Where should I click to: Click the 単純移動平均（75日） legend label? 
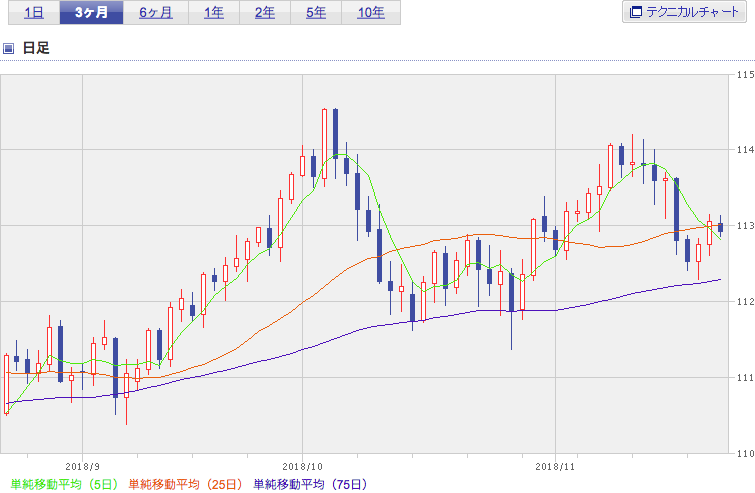pos(310,484)
